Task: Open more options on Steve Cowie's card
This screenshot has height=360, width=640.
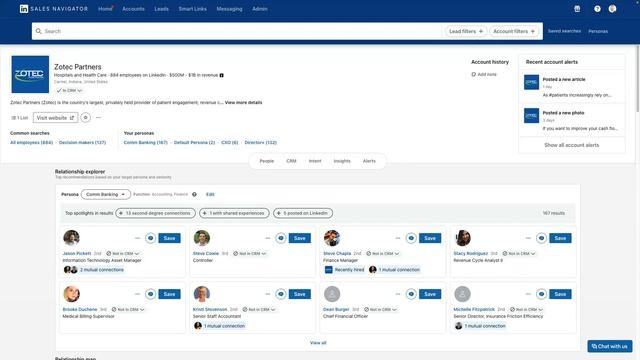Action: pyautogui.click(x=268, y=238)
